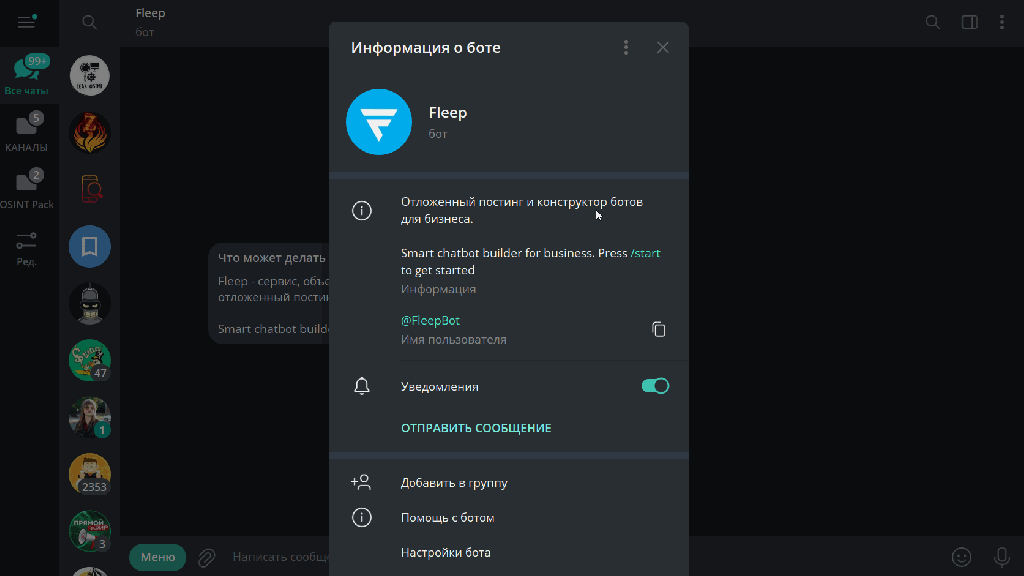
Task: Switch to КАНАЛЫ folder
Action: point(27,133)
